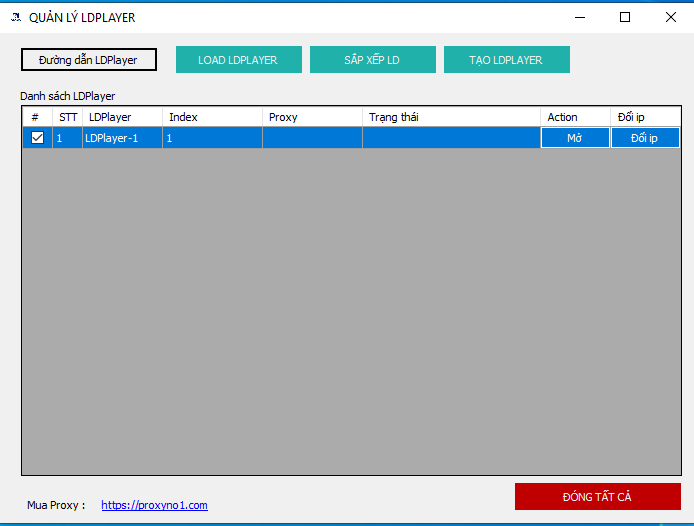
Task: Click the Trạng thái cell in the LDPlayer-1 row
Action: point(451,138)
